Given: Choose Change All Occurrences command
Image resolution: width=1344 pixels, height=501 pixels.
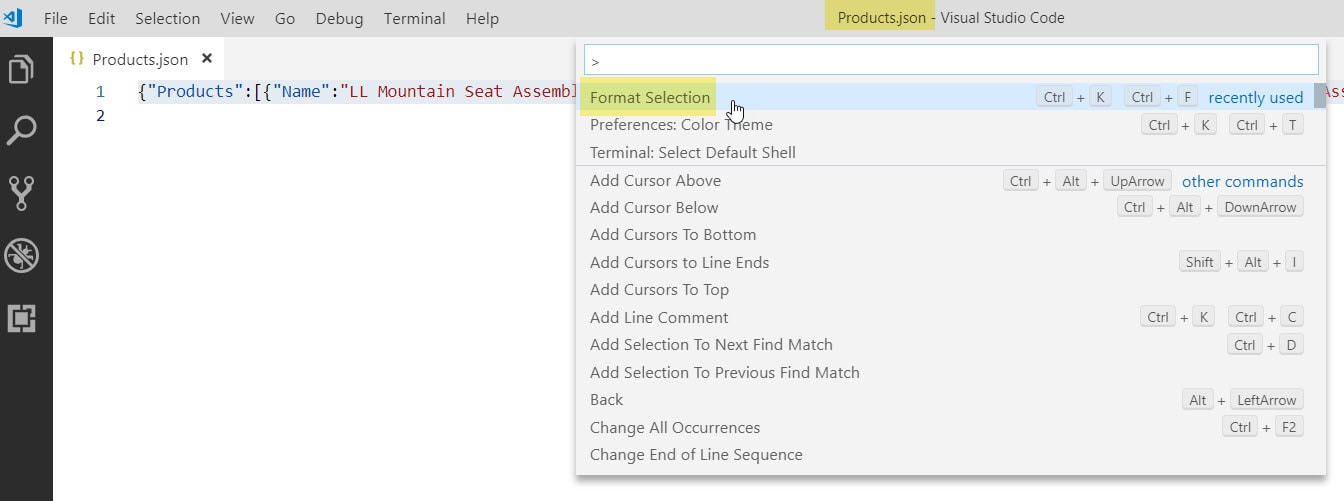Looking at the screenshot, I should [x=675, y=428].
